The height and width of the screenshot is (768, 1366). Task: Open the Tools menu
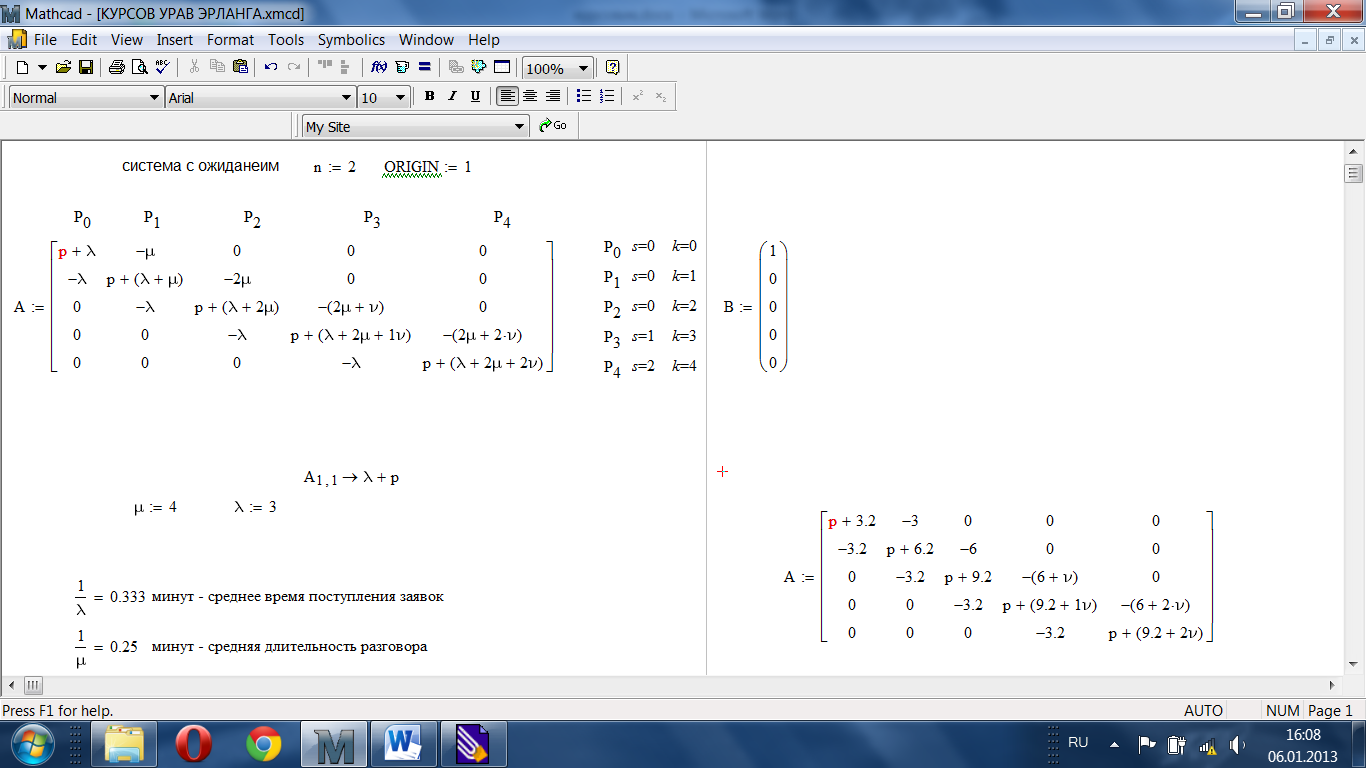[x=286, y=40]
